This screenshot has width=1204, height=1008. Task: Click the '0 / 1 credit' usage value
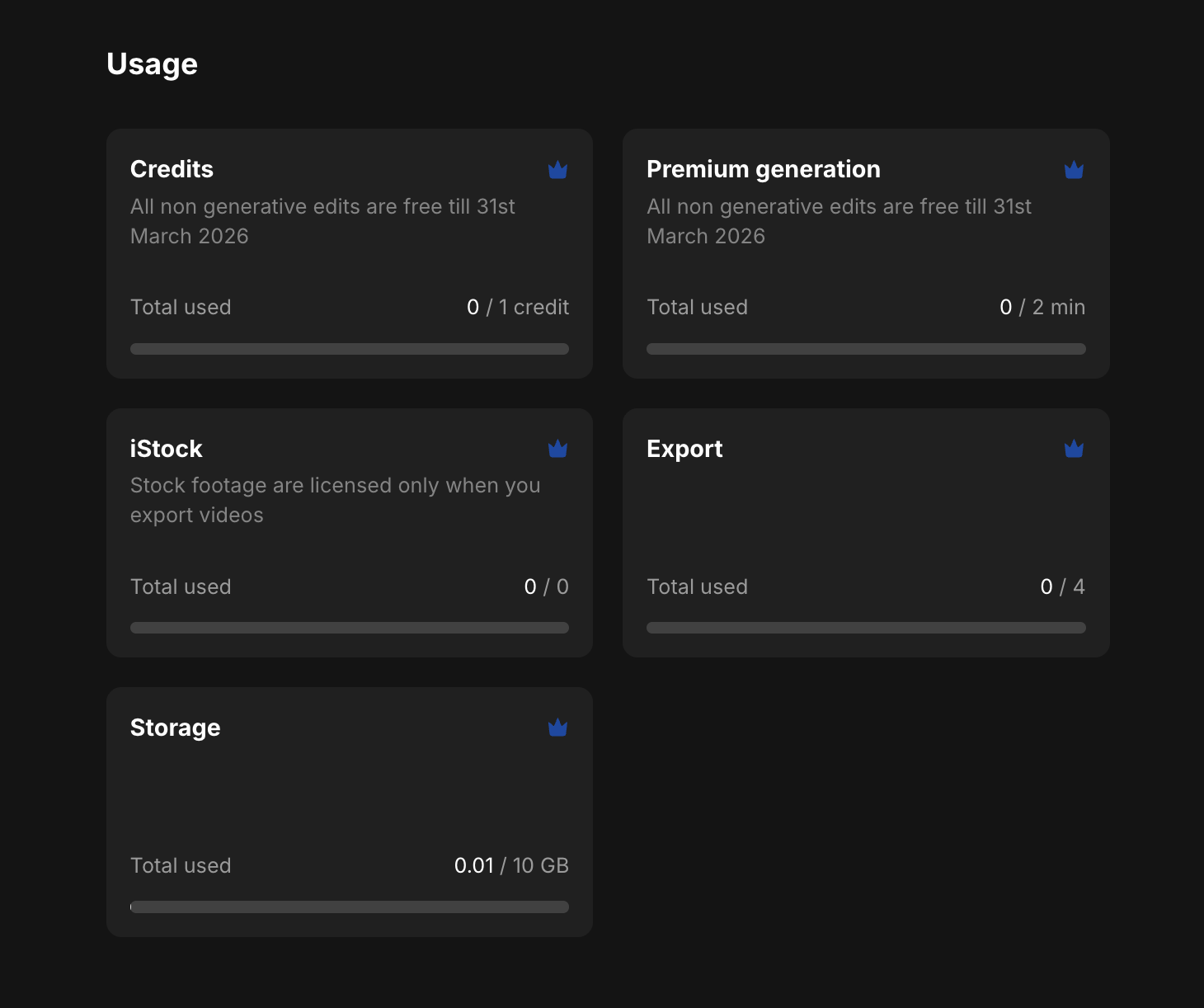[517, 307]
